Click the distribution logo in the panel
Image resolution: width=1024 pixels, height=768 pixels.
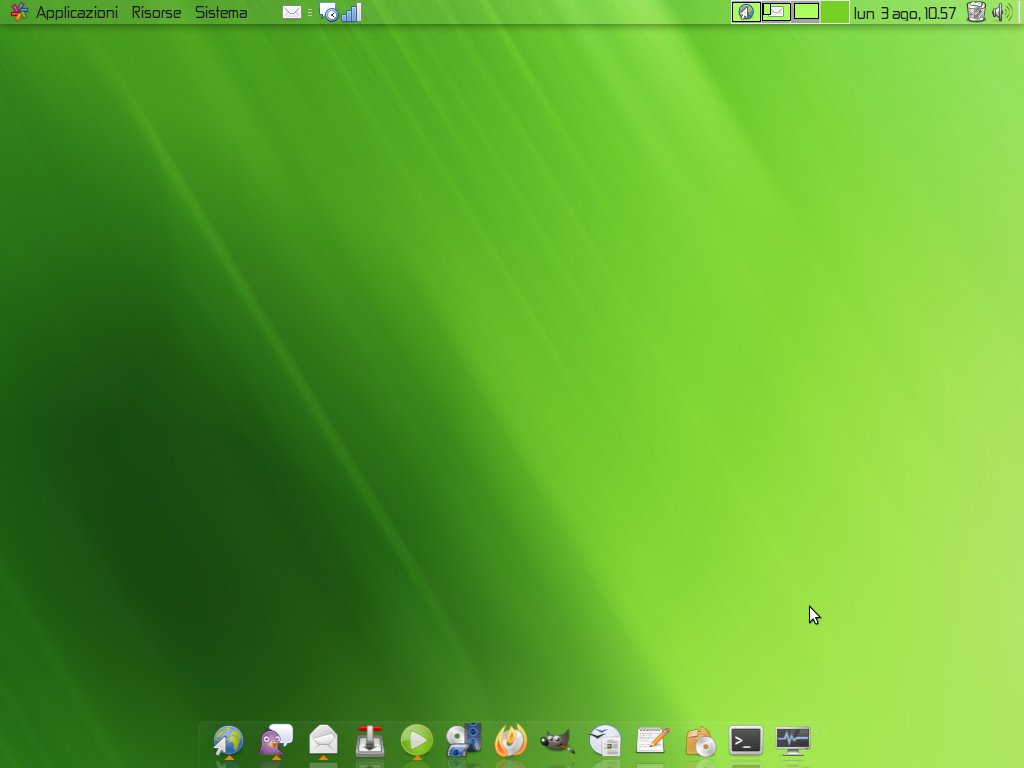pos(19,12)
